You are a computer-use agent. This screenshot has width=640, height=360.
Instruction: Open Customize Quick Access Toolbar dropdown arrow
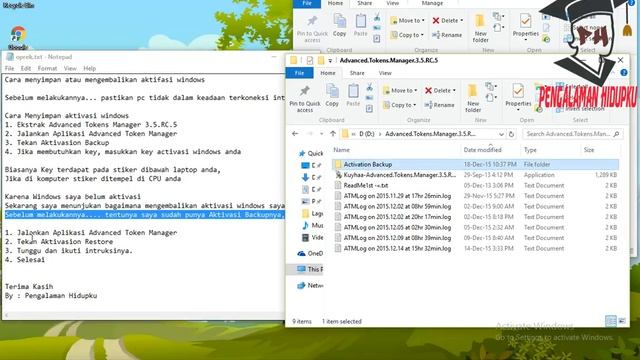pyautogui.click(x=330, y=61)
